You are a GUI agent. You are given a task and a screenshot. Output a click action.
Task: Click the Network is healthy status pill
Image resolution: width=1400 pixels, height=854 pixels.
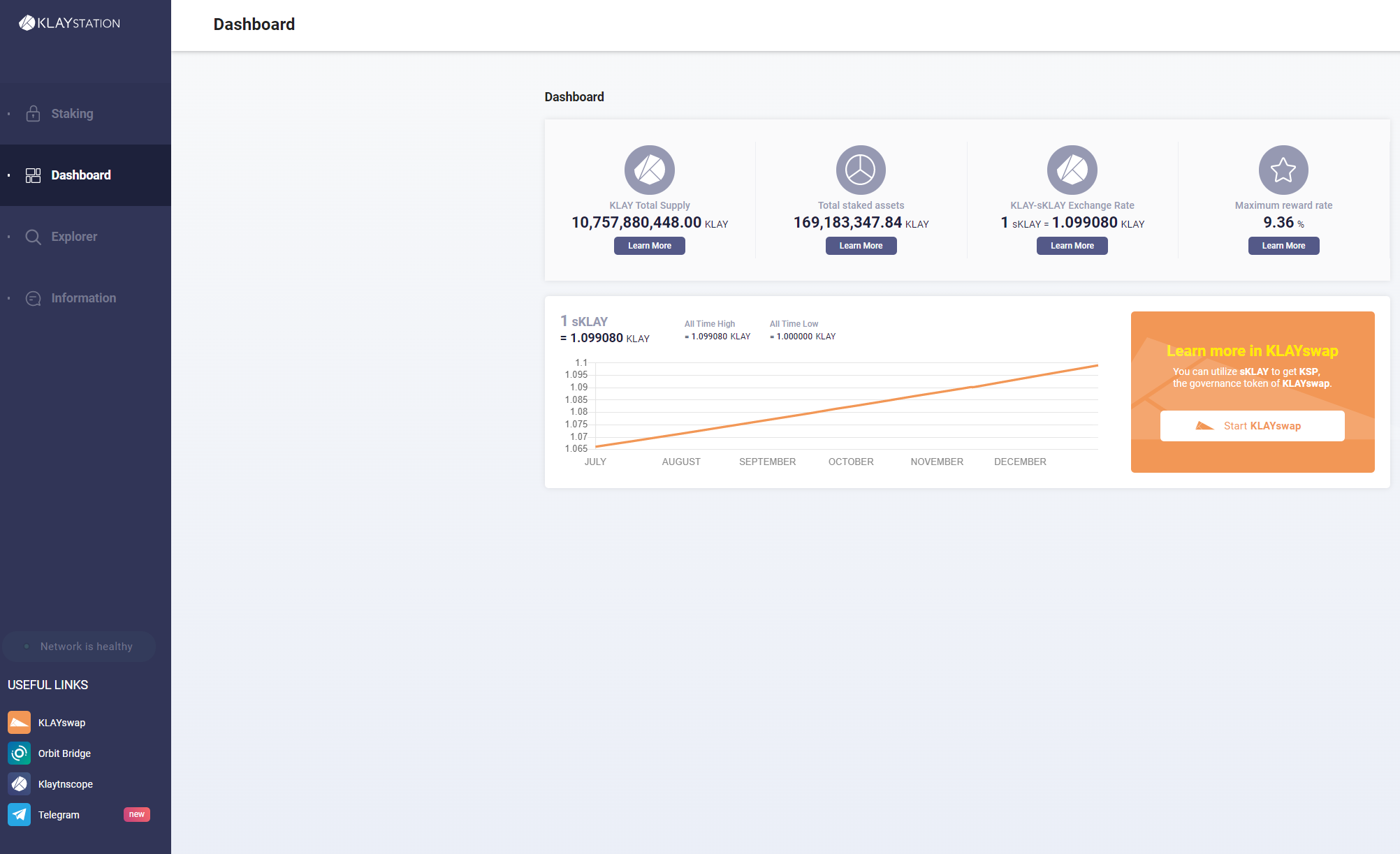click(x=79, y=647)
